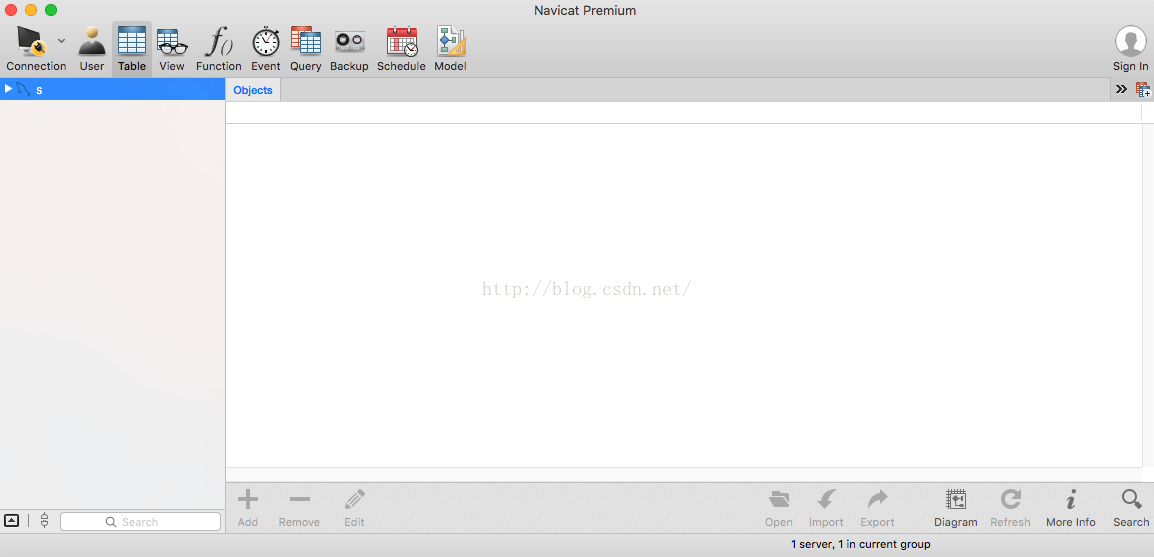
Task: Select the 's' connection row
Action: click(113, 89)
